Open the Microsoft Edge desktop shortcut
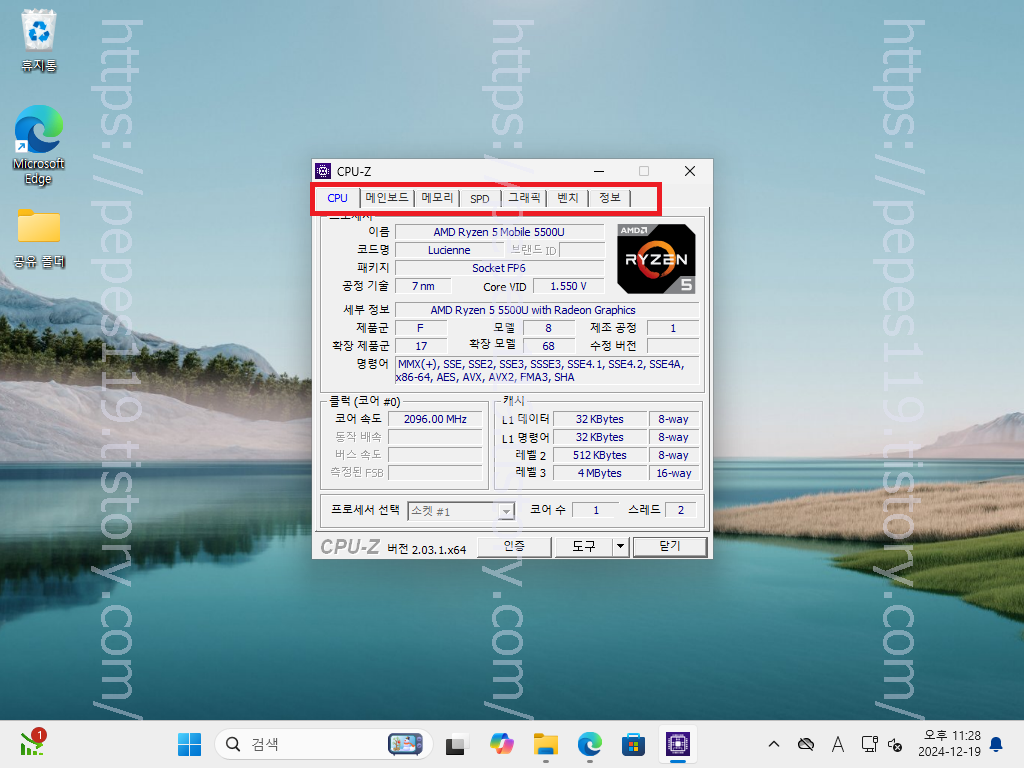 [39, 145]
